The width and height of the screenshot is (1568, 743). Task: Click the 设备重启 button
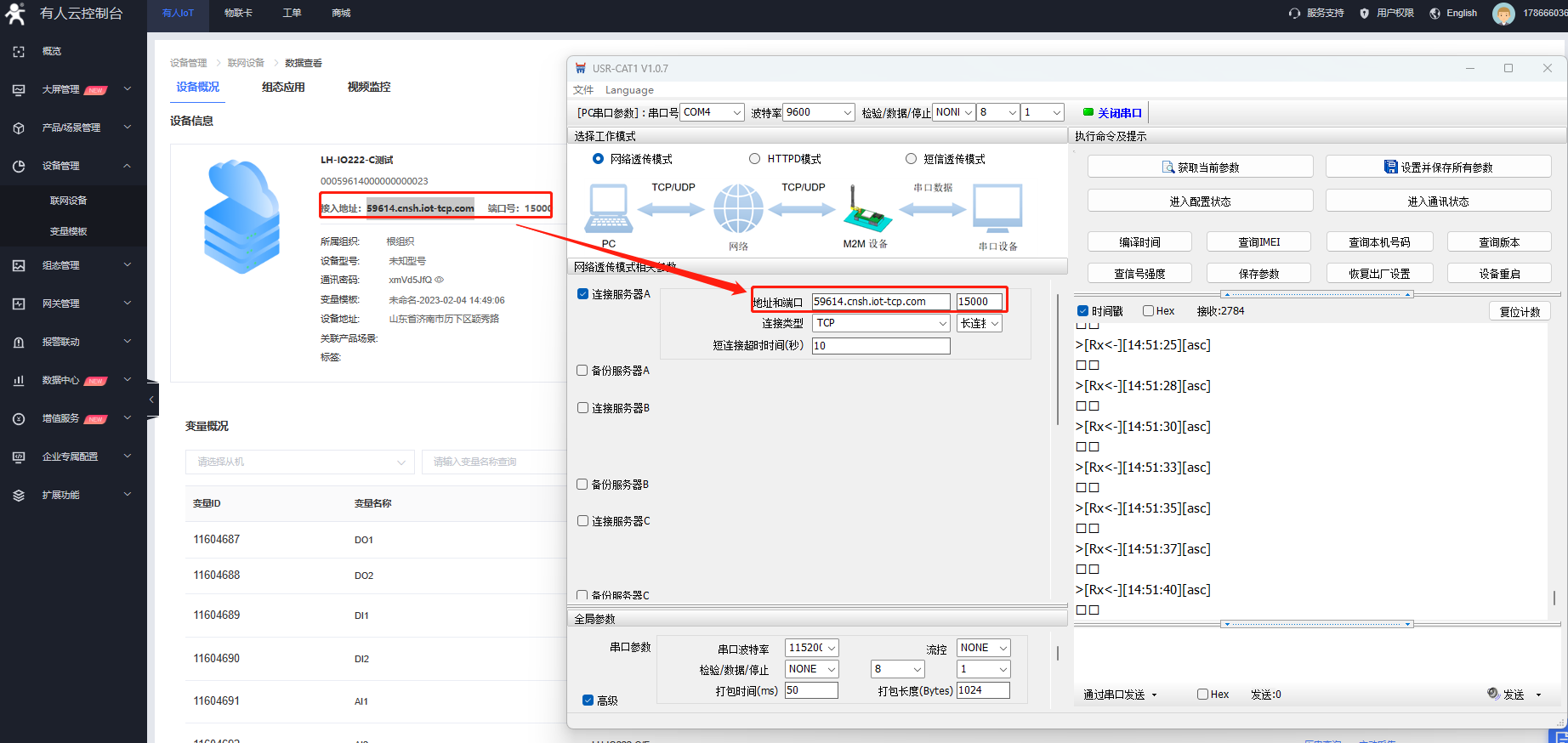pos(1499,274)
